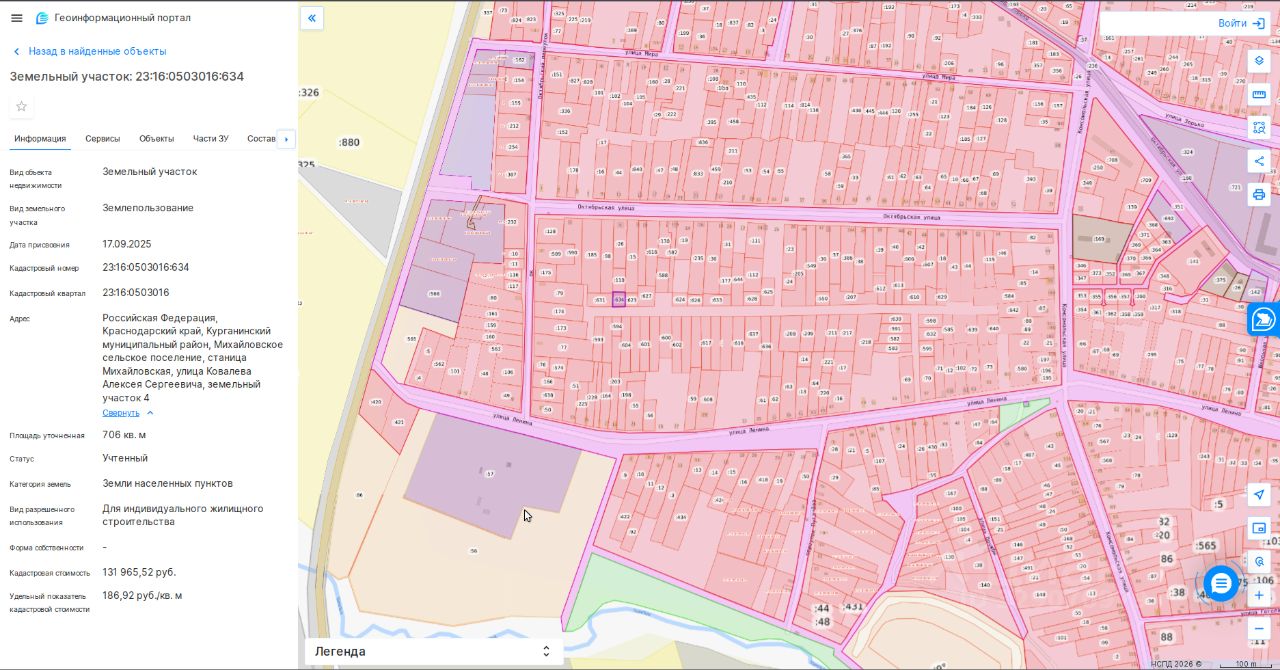This screenshot has width=1280, height=670.
Task: Click the zoom-to-search map icon
Action: coord(1259,561)
